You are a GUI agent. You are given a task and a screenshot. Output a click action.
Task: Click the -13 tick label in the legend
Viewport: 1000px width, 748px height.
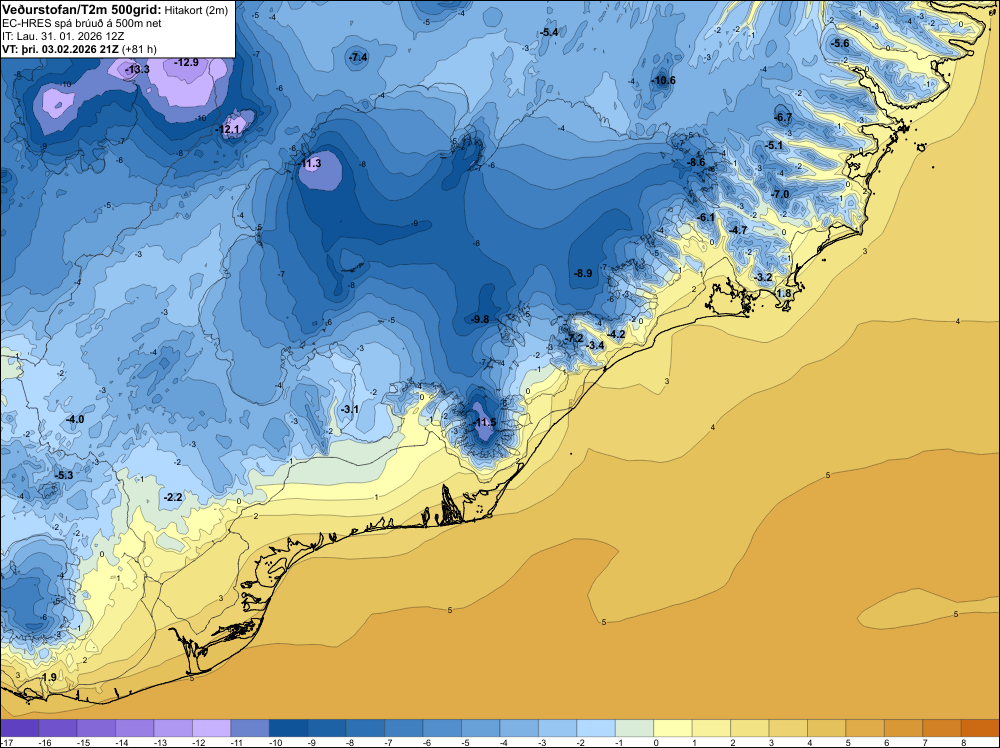(159, 742)
